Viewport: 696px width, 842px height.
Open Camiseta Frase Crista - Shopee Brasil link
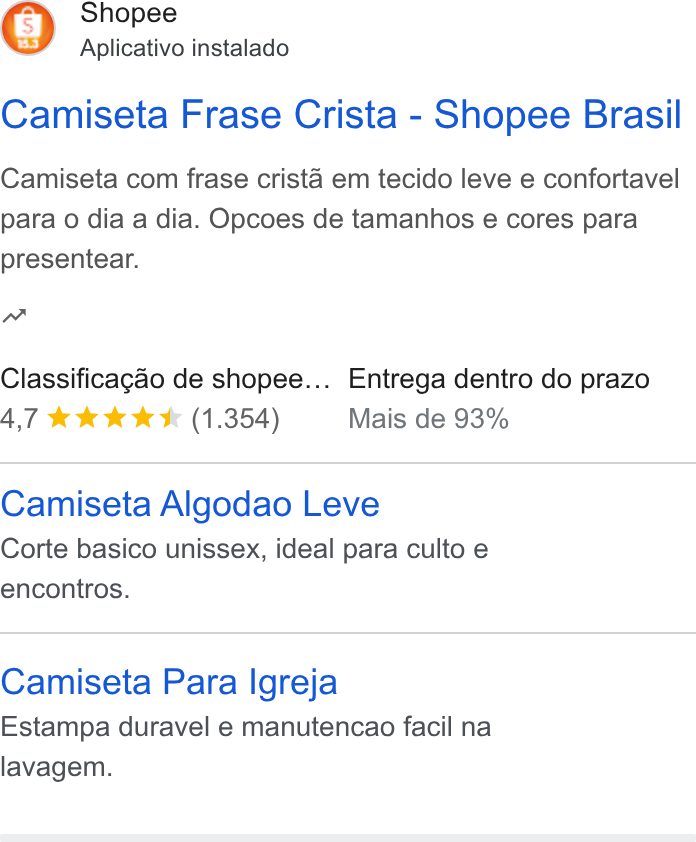[341, 114]
